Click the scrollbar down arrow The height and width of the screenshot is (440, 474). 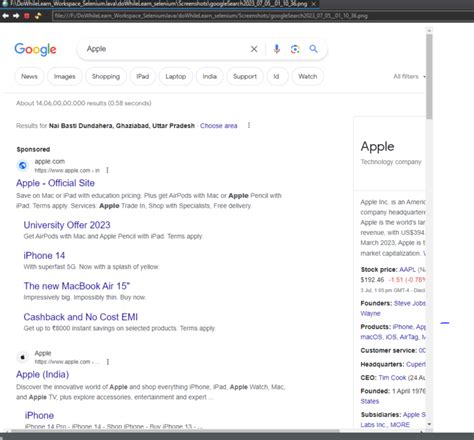(429, 424)
